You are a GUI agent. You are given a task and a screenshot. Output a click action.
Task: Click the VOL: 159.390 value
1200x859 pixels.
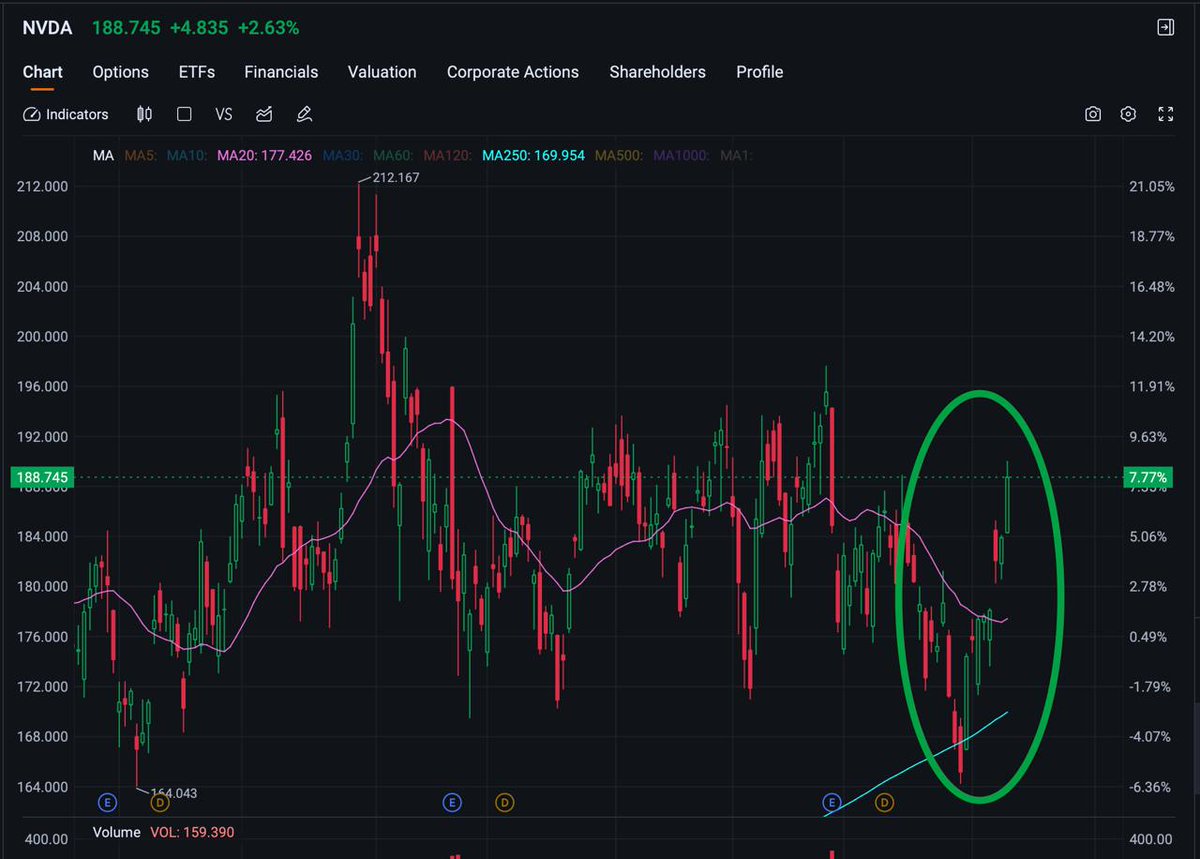[x=192, y=832]
